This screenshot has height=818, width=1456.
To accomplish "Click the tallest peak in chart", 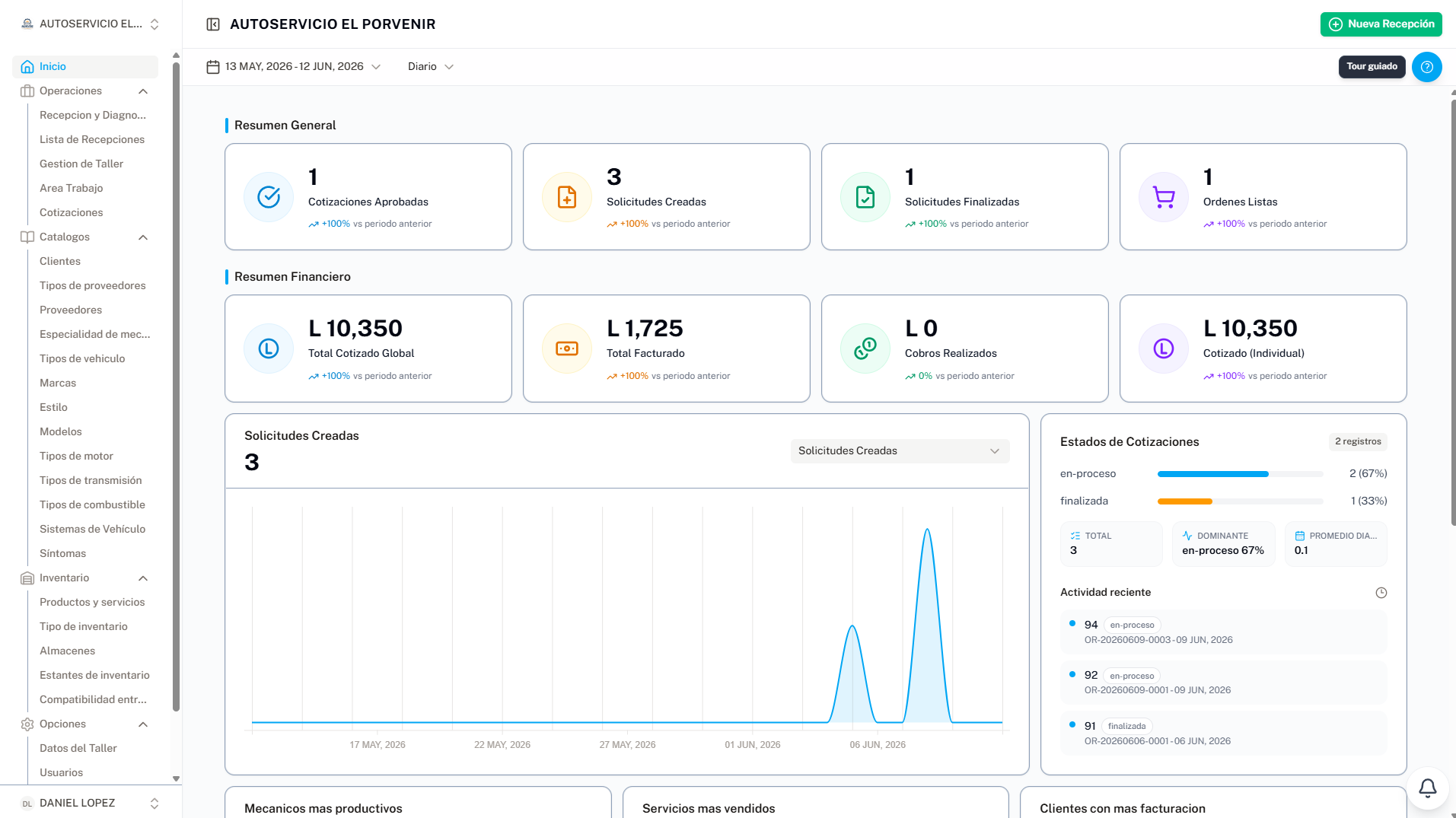I will click(927, 530).
